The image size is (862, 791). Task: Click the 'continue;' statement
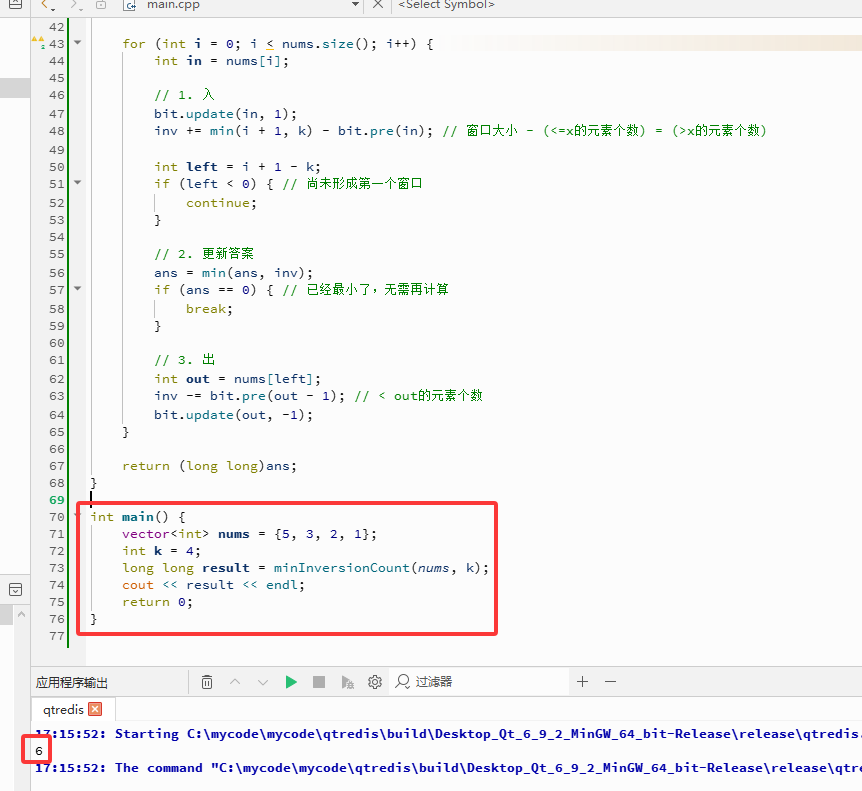(221, 203)
